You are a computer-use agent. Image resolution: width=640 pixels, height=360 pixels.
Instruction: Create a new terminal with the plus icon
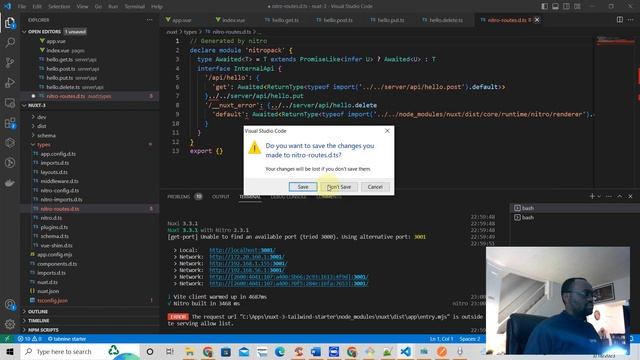click(592, 196)
